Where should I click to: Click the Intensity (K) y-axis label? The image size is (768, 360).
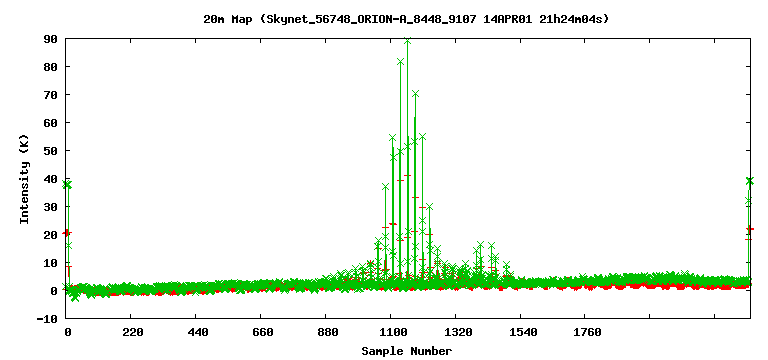pos(24,179)
